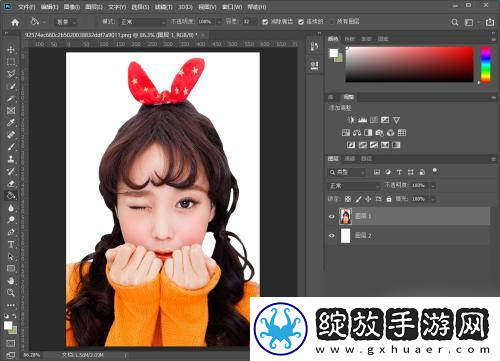500x361 pixels.
Task: Add an Invert adjustment
Action: [351, 145]
